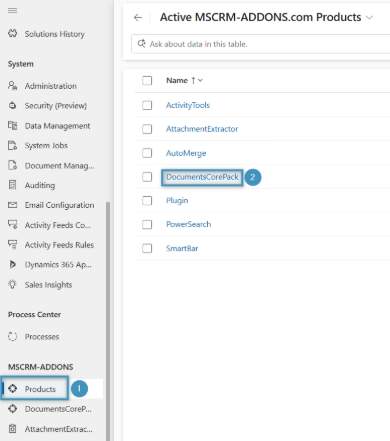
Task: Select System Jobs menu item
Action: [x=46, y=145]
